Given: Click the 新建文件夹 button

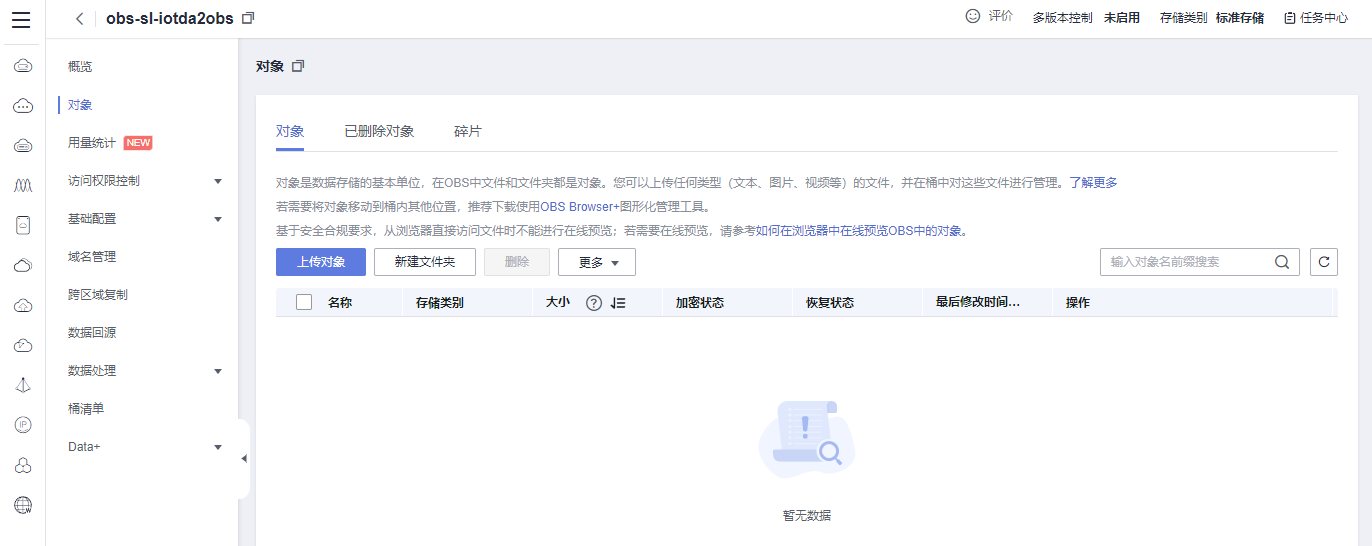Looking at the screenshot, I should coord(425,262).
